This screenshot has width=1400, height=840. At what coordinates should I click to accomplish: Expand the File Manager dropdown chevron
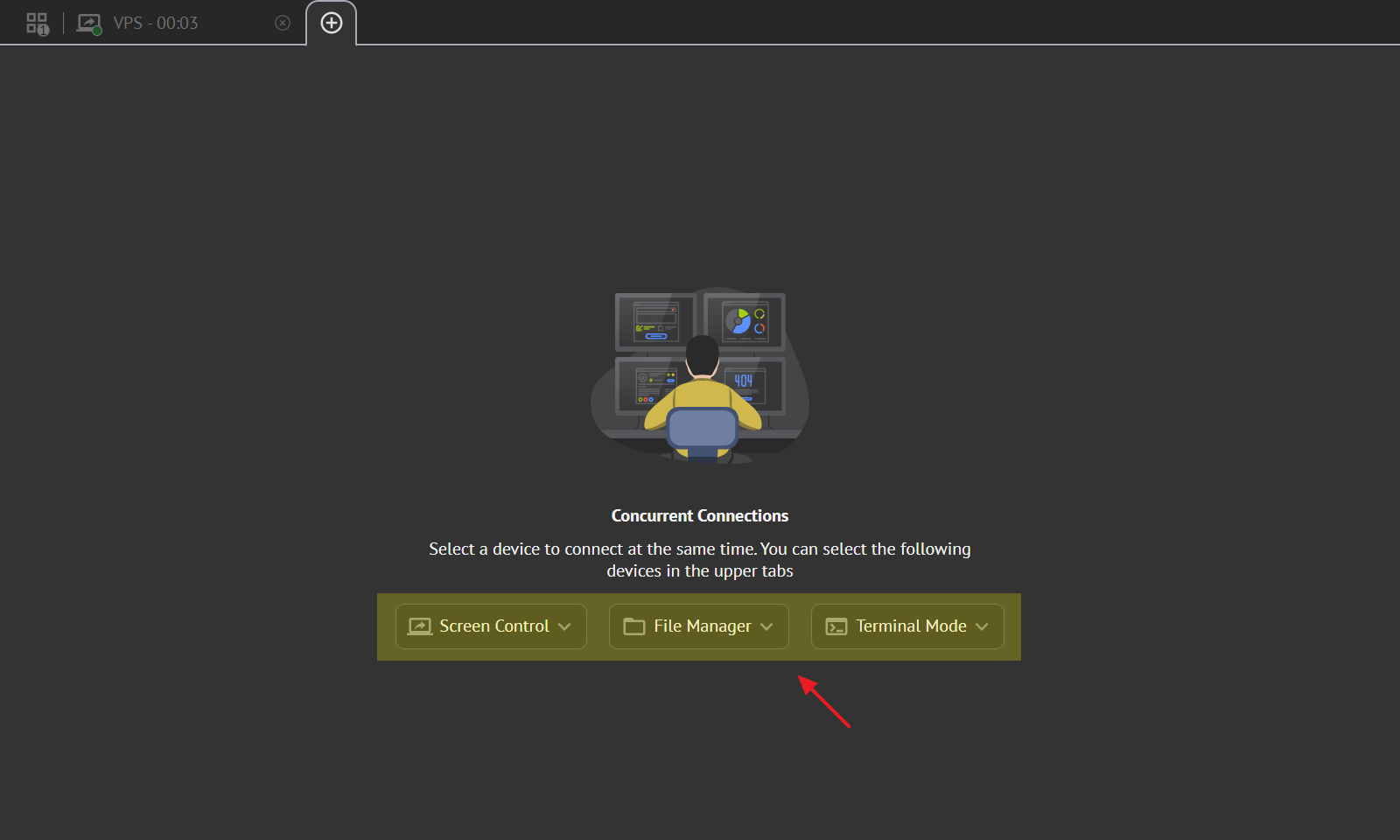click(766, 626)
